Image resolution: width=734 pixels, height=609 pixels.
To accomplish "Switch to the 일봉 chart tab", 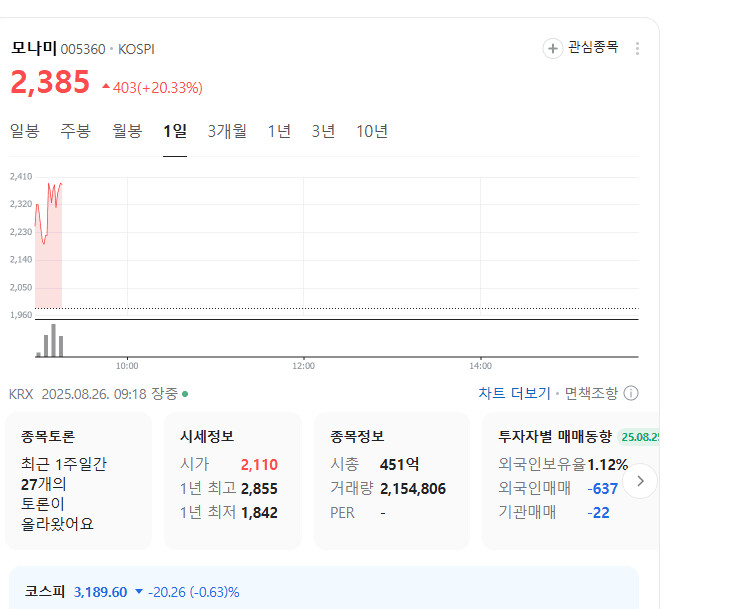I will 24,131.
